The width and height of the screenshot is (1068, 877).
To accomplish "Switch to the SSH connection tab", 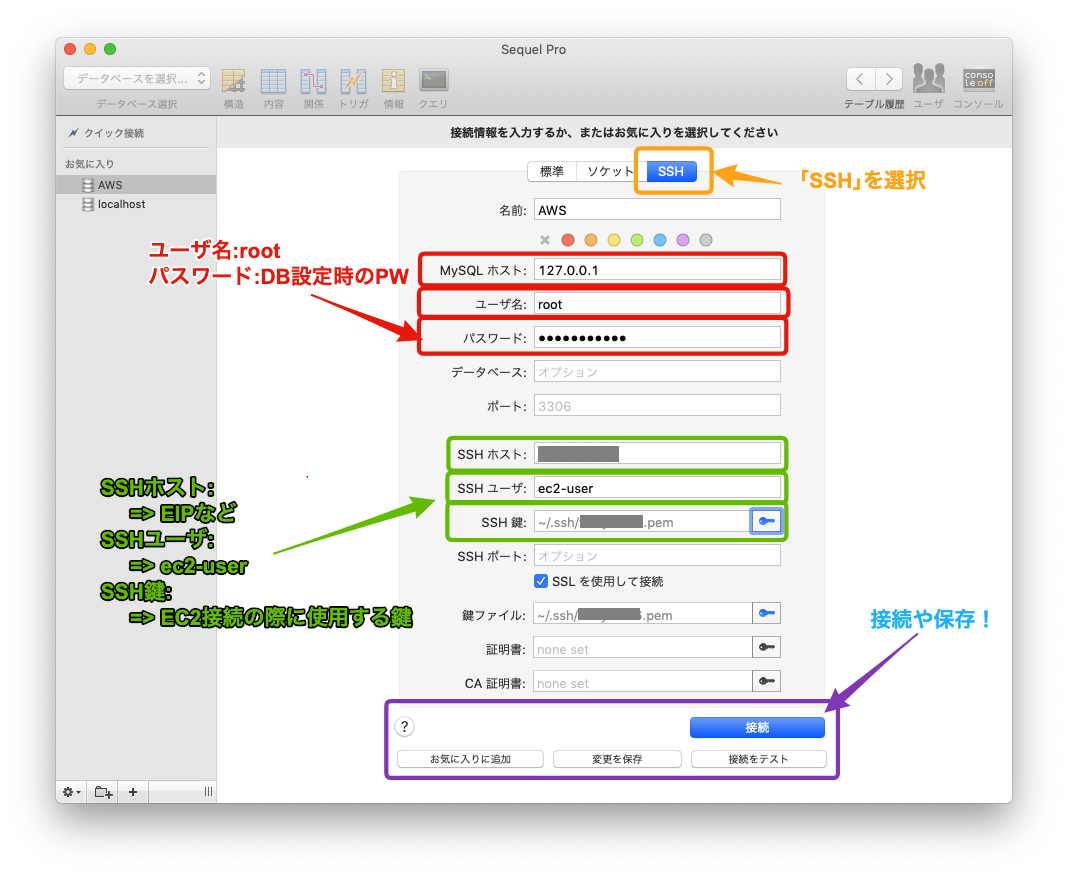I will pos(672,172).
